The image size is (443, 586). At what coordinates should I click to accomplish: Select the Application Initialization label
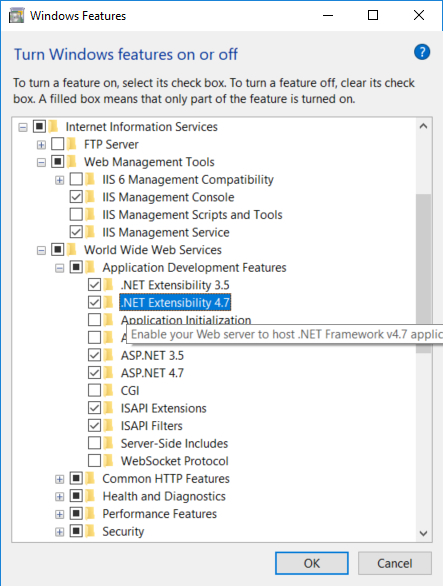186,320
